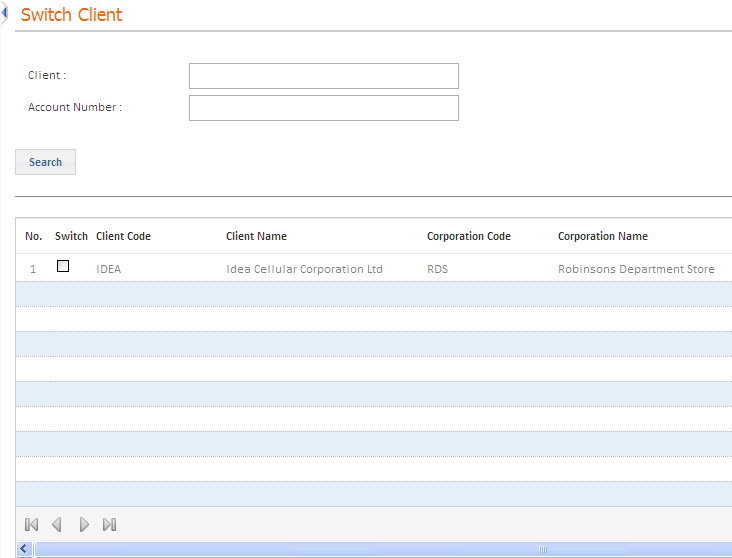Select the Robinsons Department Store cell

pyautogui.click(x=636, y=269)
